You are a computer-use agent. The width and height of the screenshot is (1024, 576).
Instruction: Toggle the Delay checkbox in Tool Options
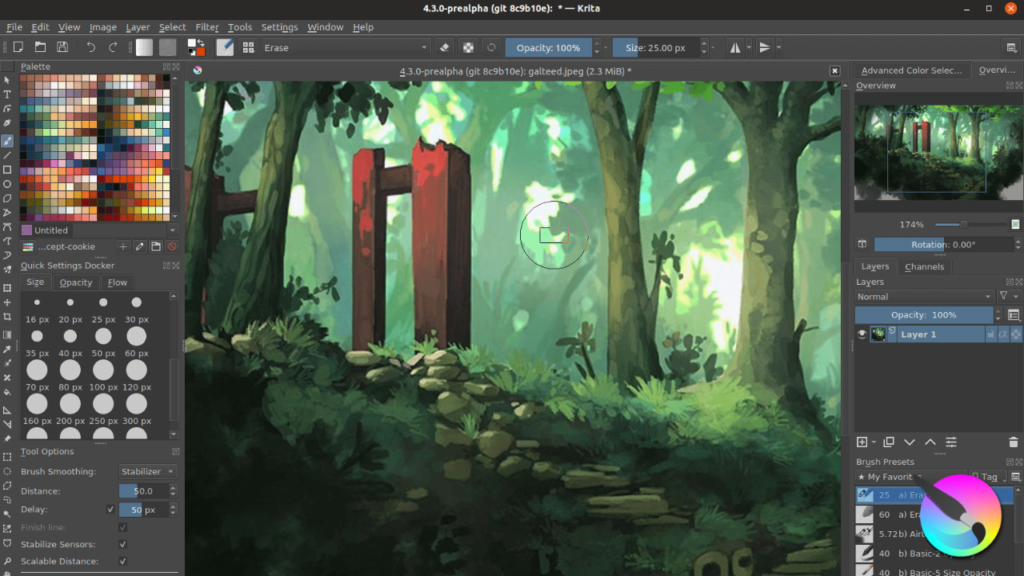[110, 509]
